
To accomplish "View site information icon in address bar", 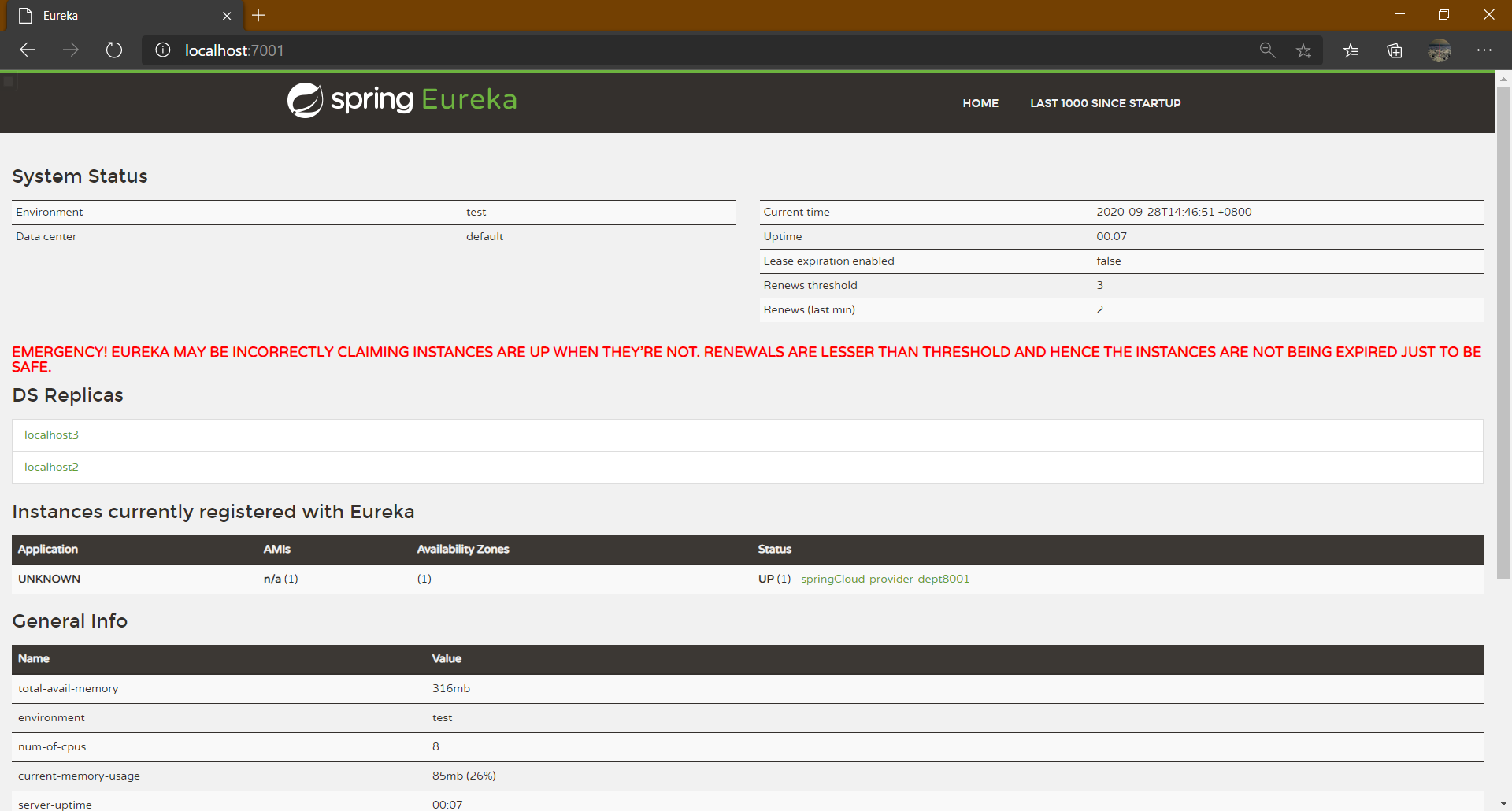I will pyautogui.click(x=163, y=50).
